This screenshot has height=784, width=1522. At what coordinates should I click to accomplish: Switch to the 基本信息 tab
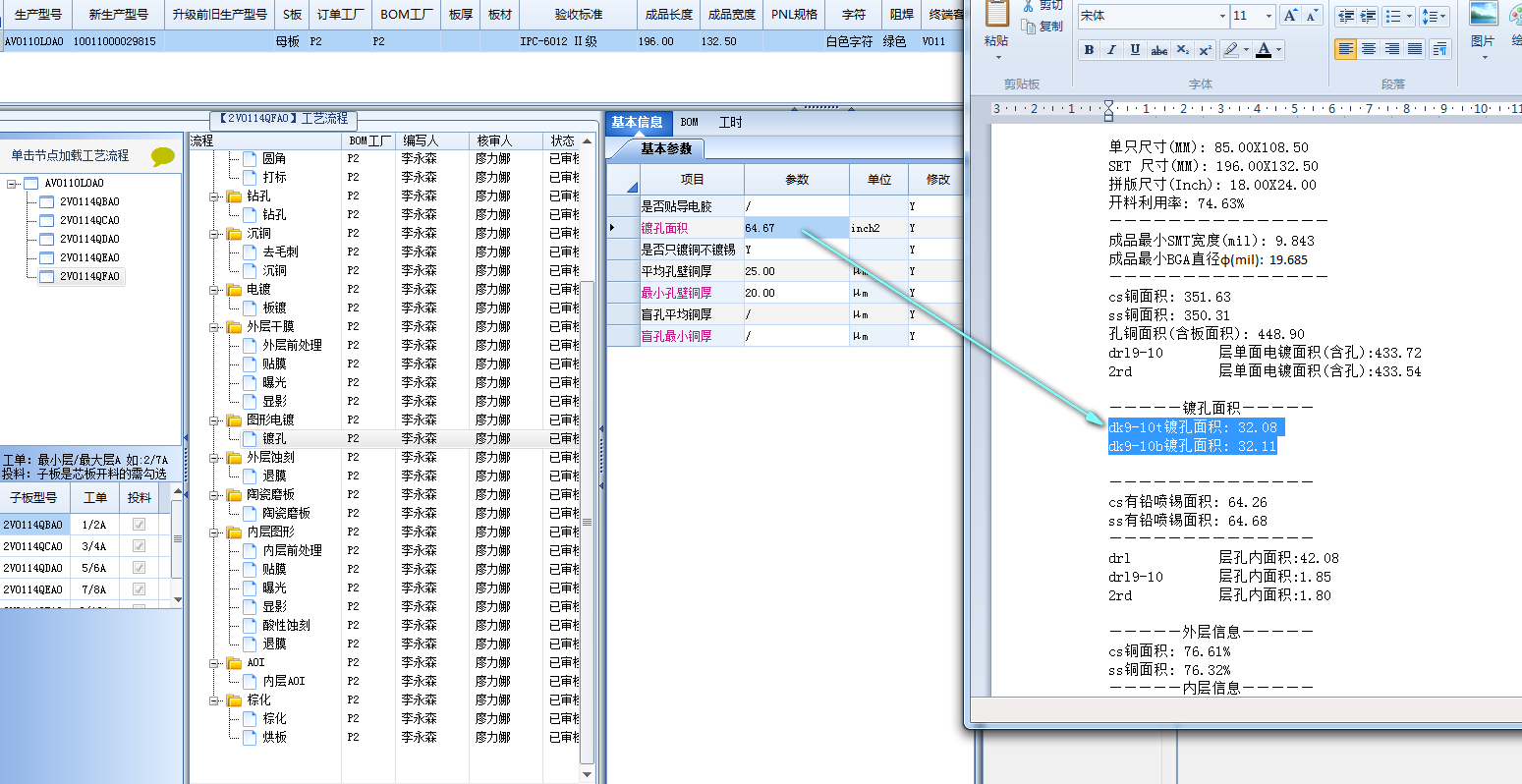pos(637,123)
